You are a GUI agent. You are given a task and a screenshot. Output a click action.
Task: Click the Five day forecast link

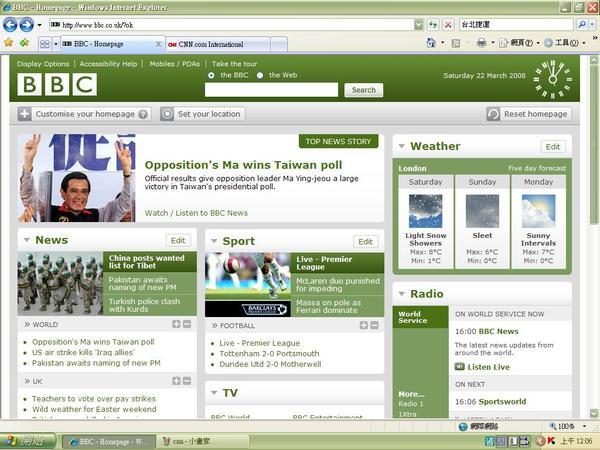click(x=537, y=168)
